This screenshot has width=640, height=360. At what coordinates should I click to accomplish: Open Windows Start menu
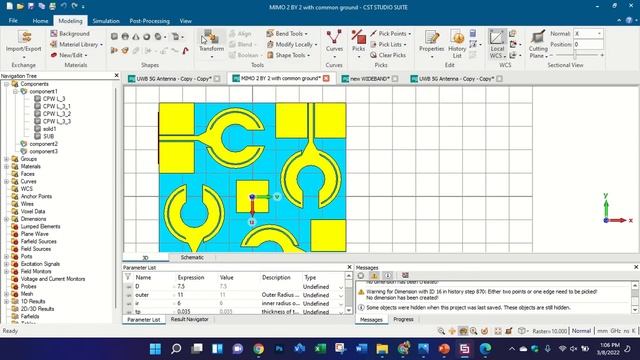point(155,349)
